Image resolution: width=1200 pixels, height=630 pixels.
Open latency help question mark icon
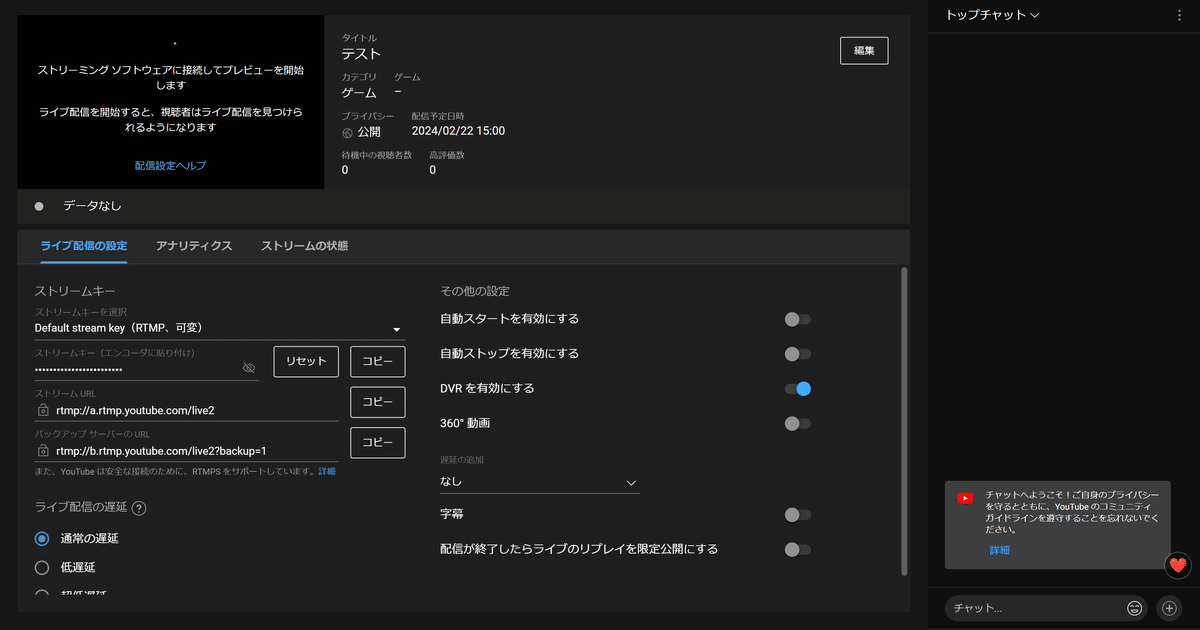click(139, 508)
